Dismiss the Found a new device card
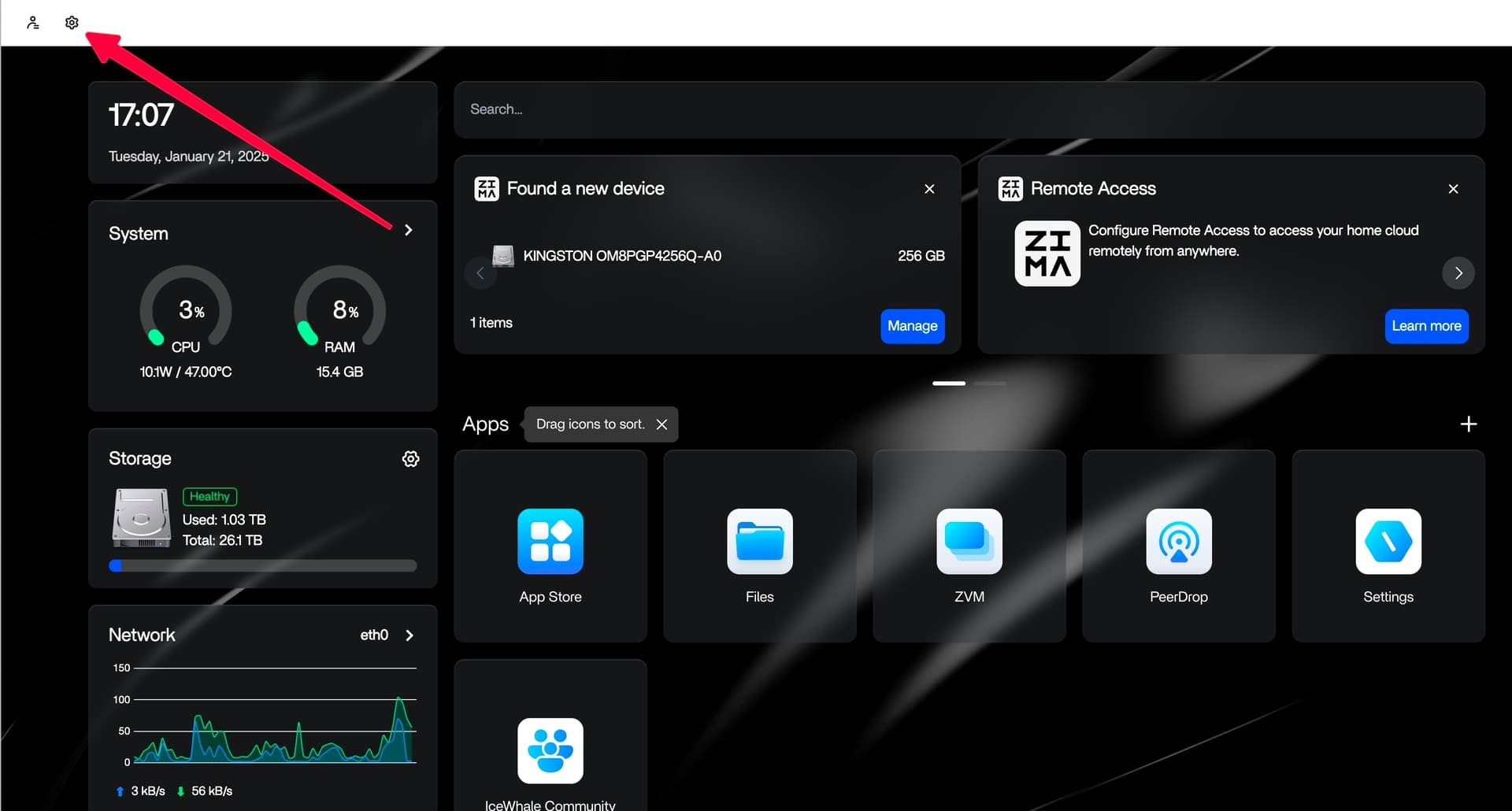The height and width of the screenshot is (811, 1512). [x=929, y=189]
